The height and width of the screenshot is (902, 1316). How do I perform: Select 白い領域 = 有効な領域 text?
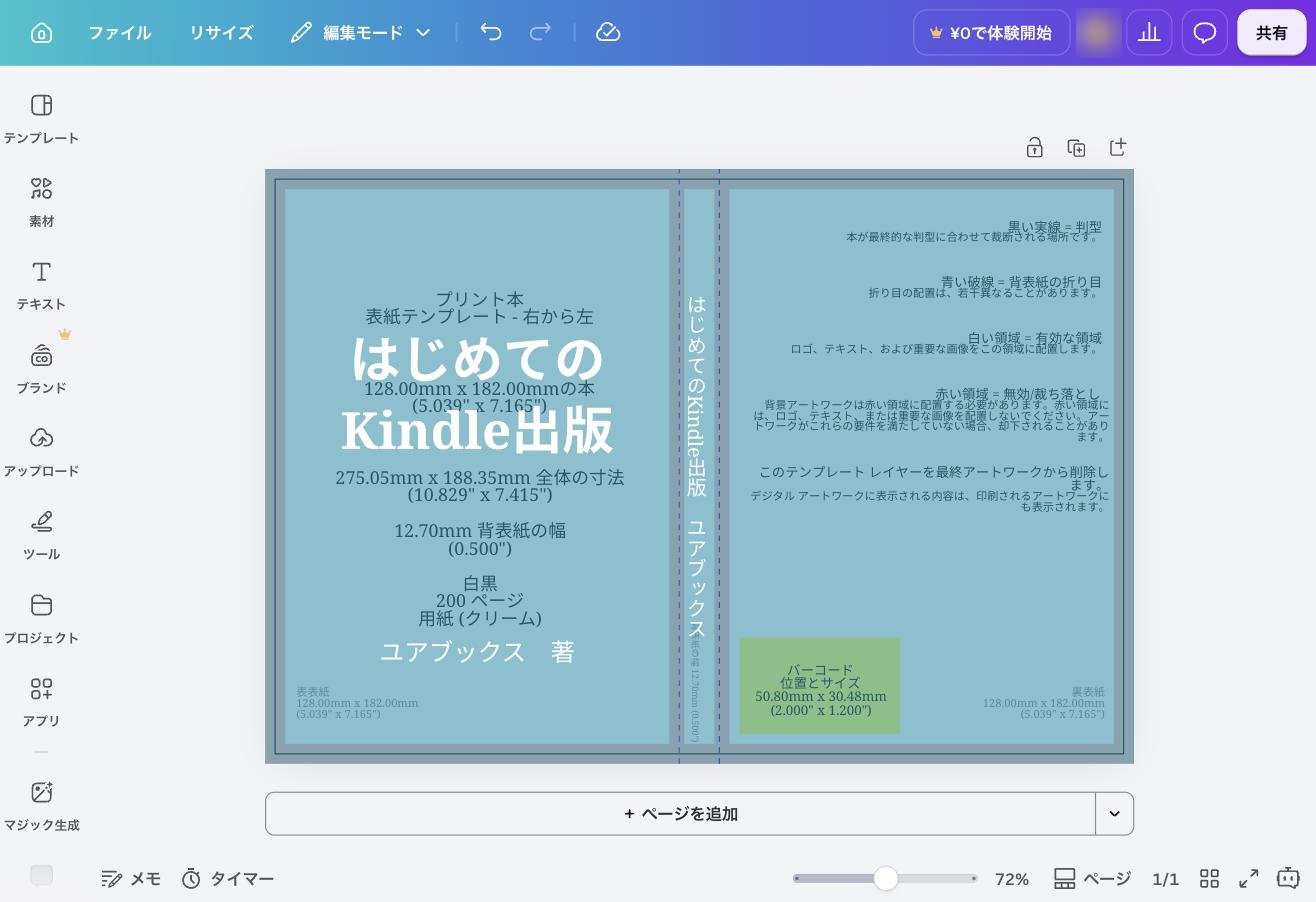click(x=1034, y=338)
